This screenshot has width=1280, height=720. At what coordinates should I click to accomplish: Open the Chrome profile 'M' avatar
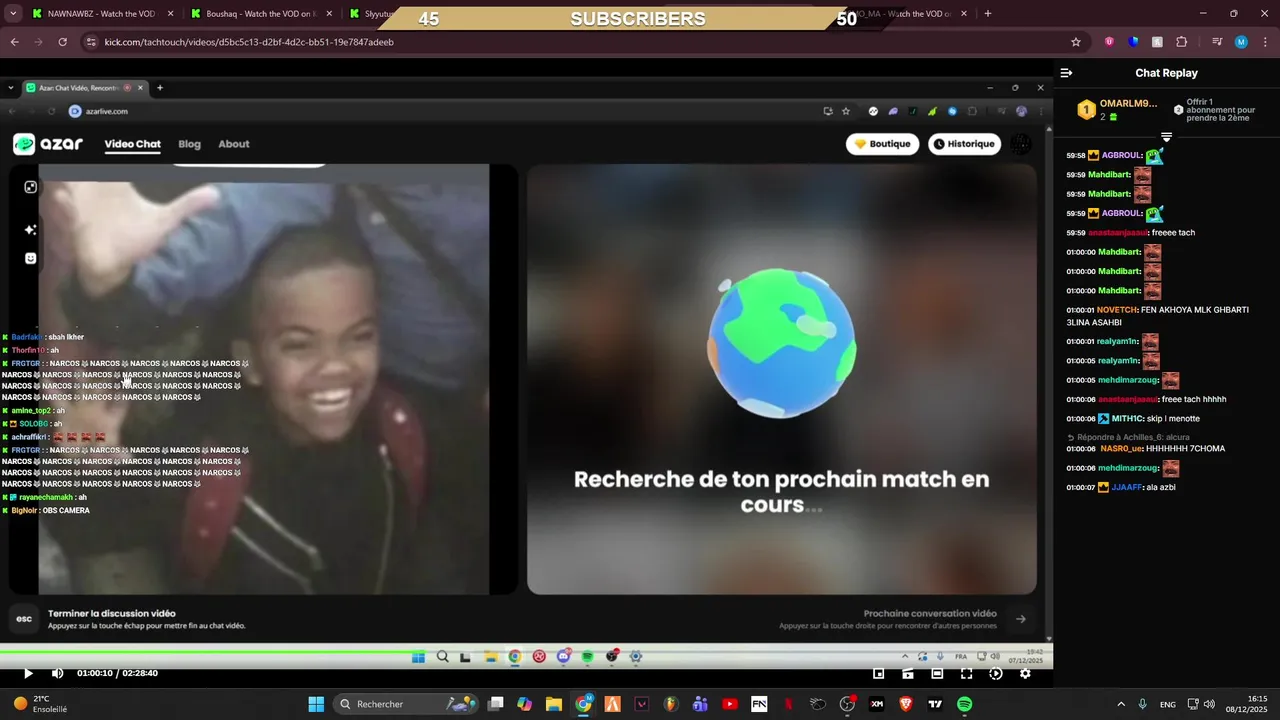pos(1241,42)
